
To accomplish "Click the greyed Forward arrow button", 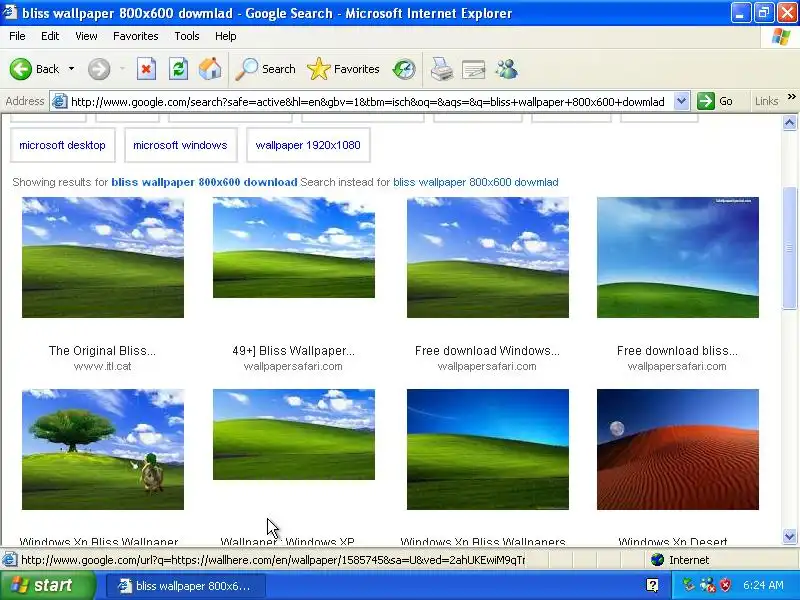I will pos(99,69).
